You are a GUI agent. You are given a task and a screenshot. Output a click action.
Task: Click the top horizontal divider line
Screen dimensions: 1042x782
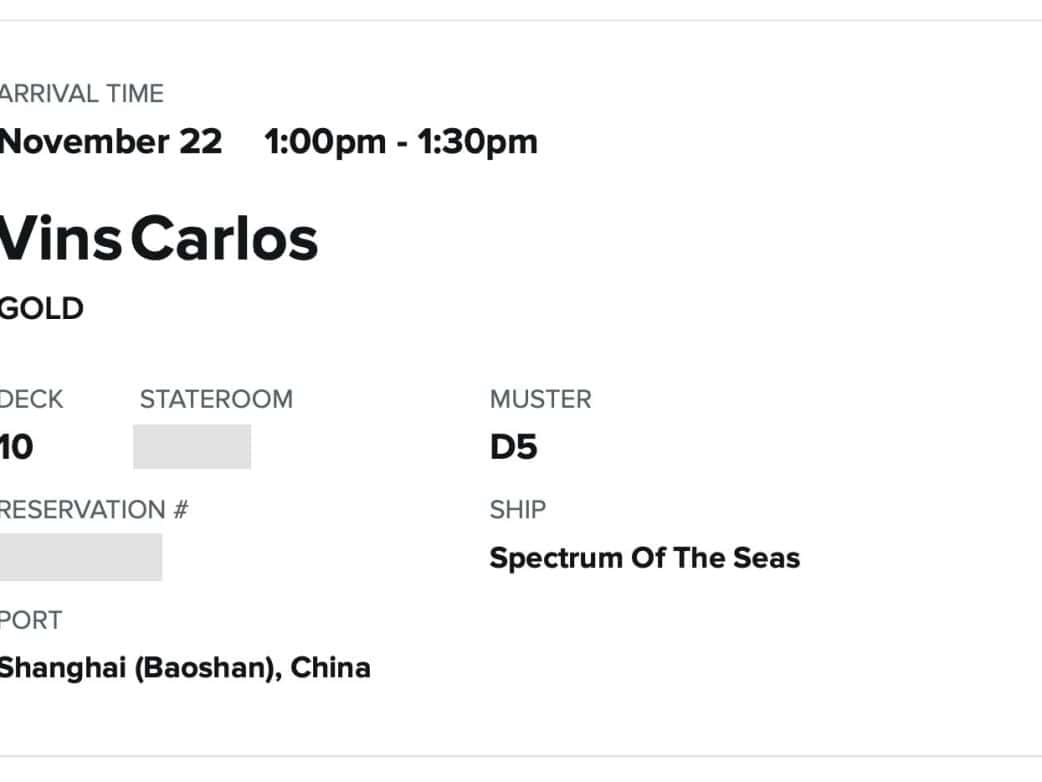[x=521, y=20]
